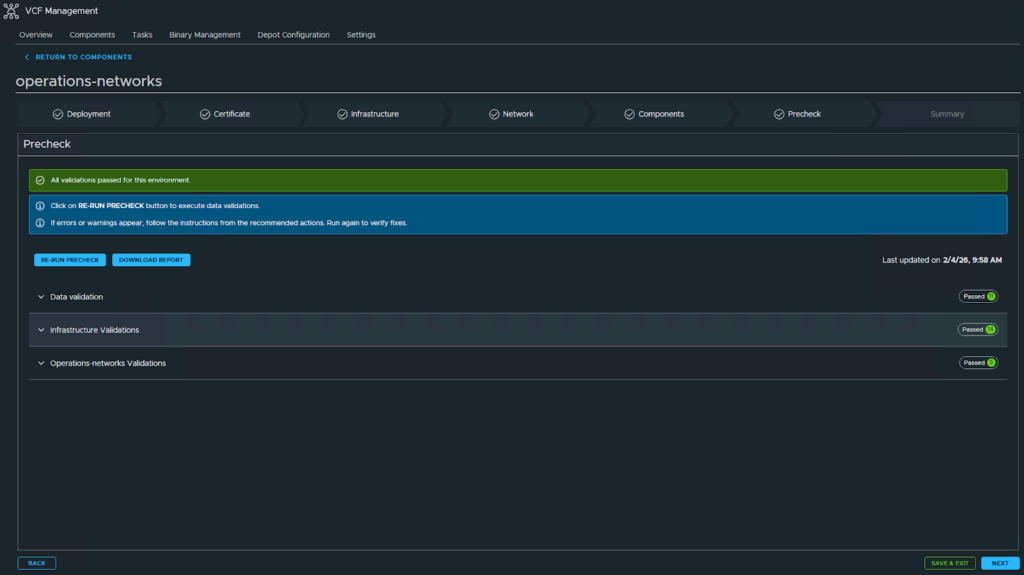Open the Components tab in top navigation
This screenshot has width=1024, height=575.
(92, 35)
